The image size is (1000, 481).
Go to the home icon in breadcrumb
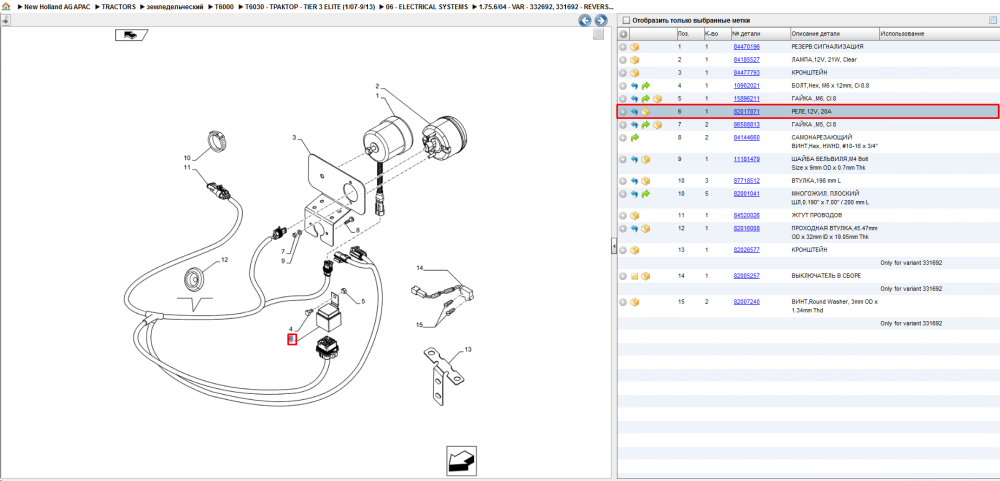click(6, 6)
